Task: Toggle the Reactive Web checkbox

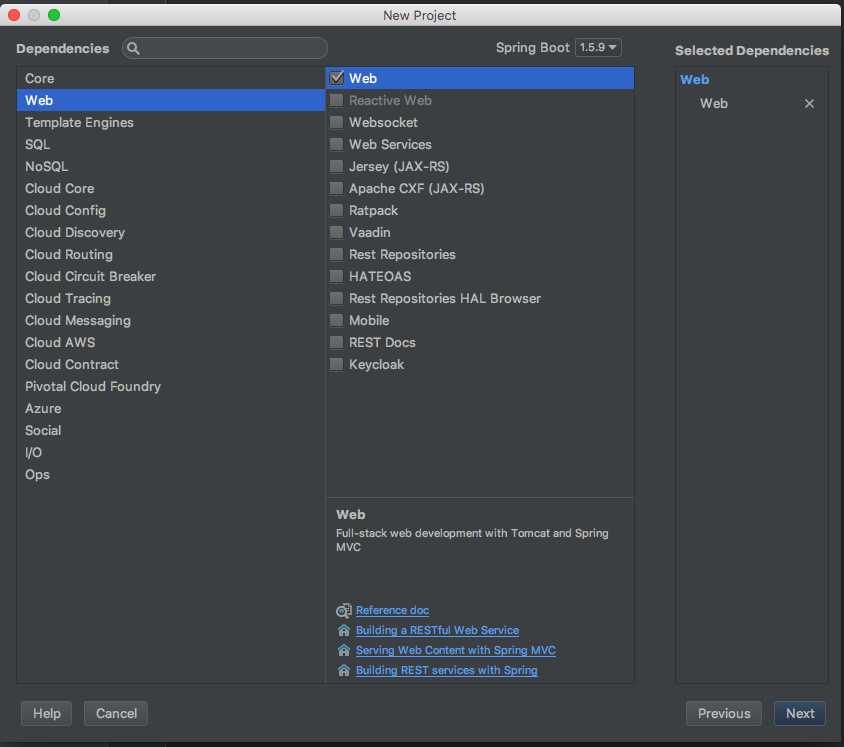Action: 336,100
